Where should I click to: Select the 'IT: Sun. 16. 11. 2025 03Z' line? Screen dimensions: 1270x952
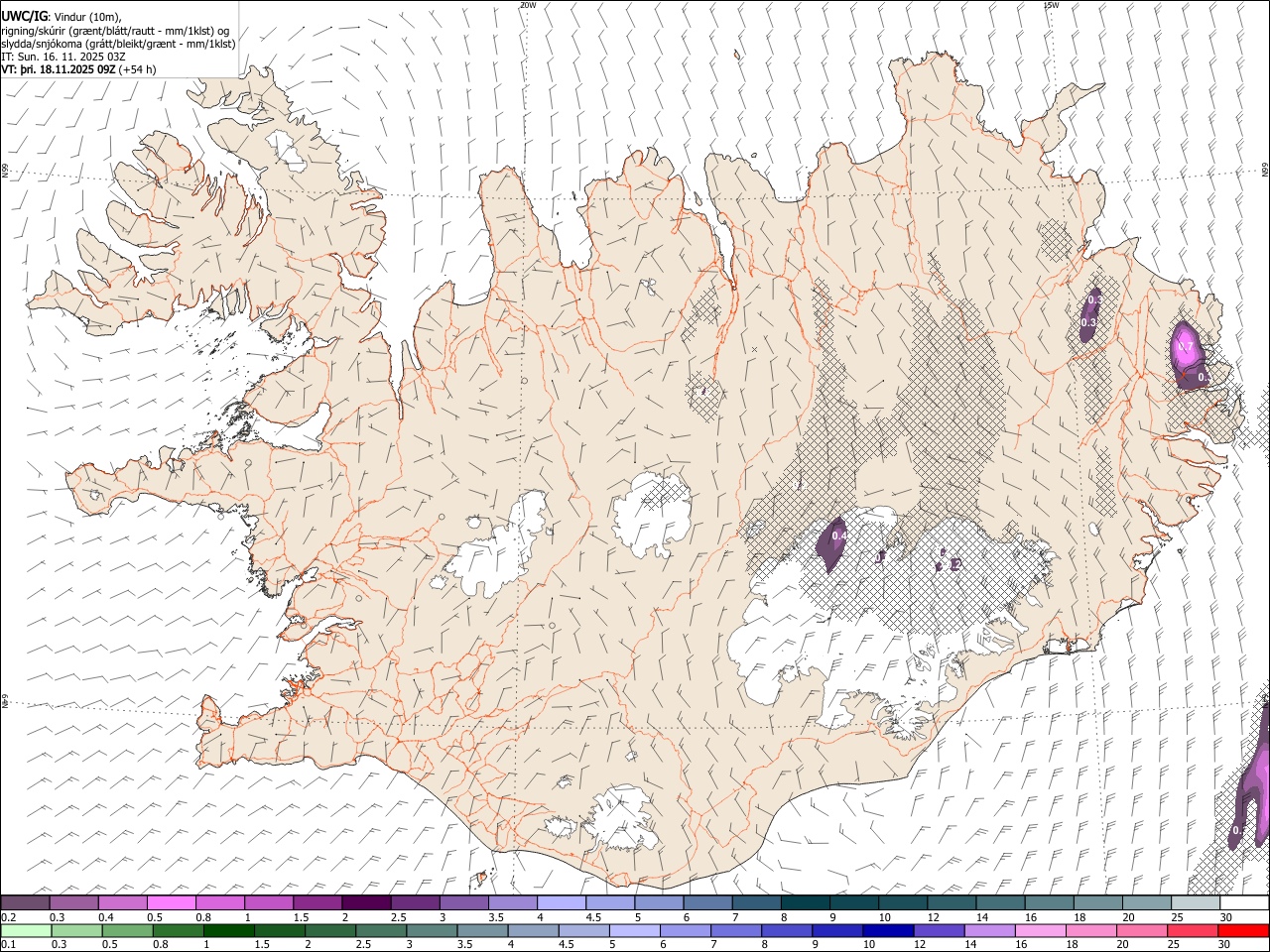coord(63,58)
